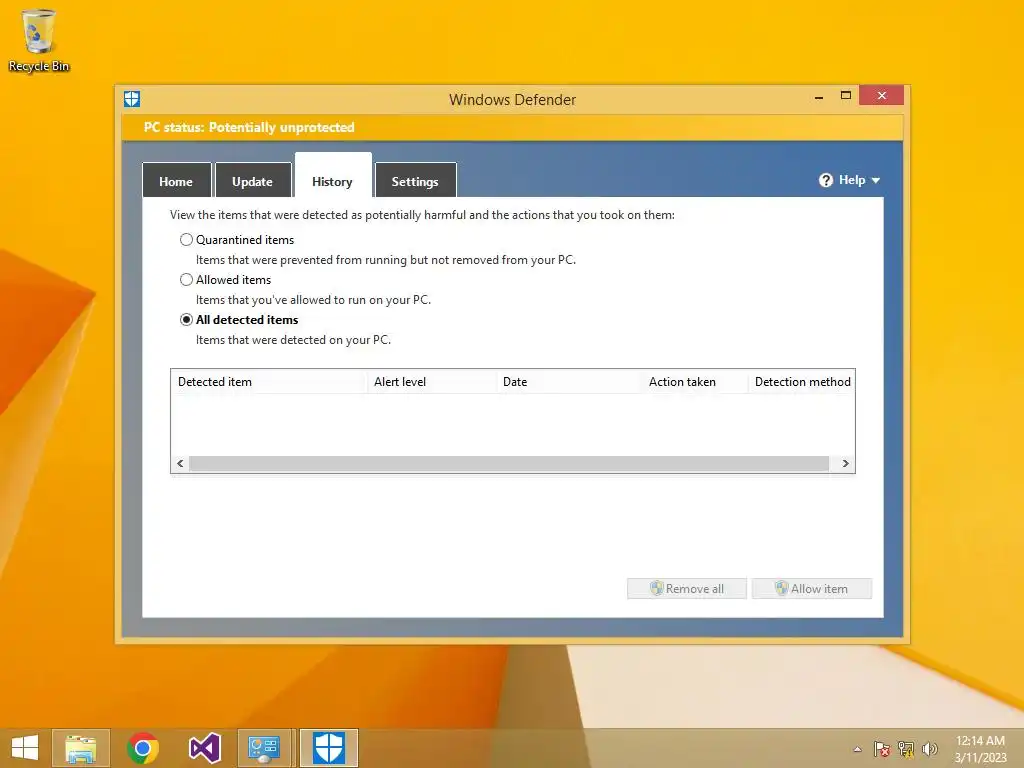Screen dimensions: 1024x768
Task: Switch to the Home tab
Action: [176, 181]
